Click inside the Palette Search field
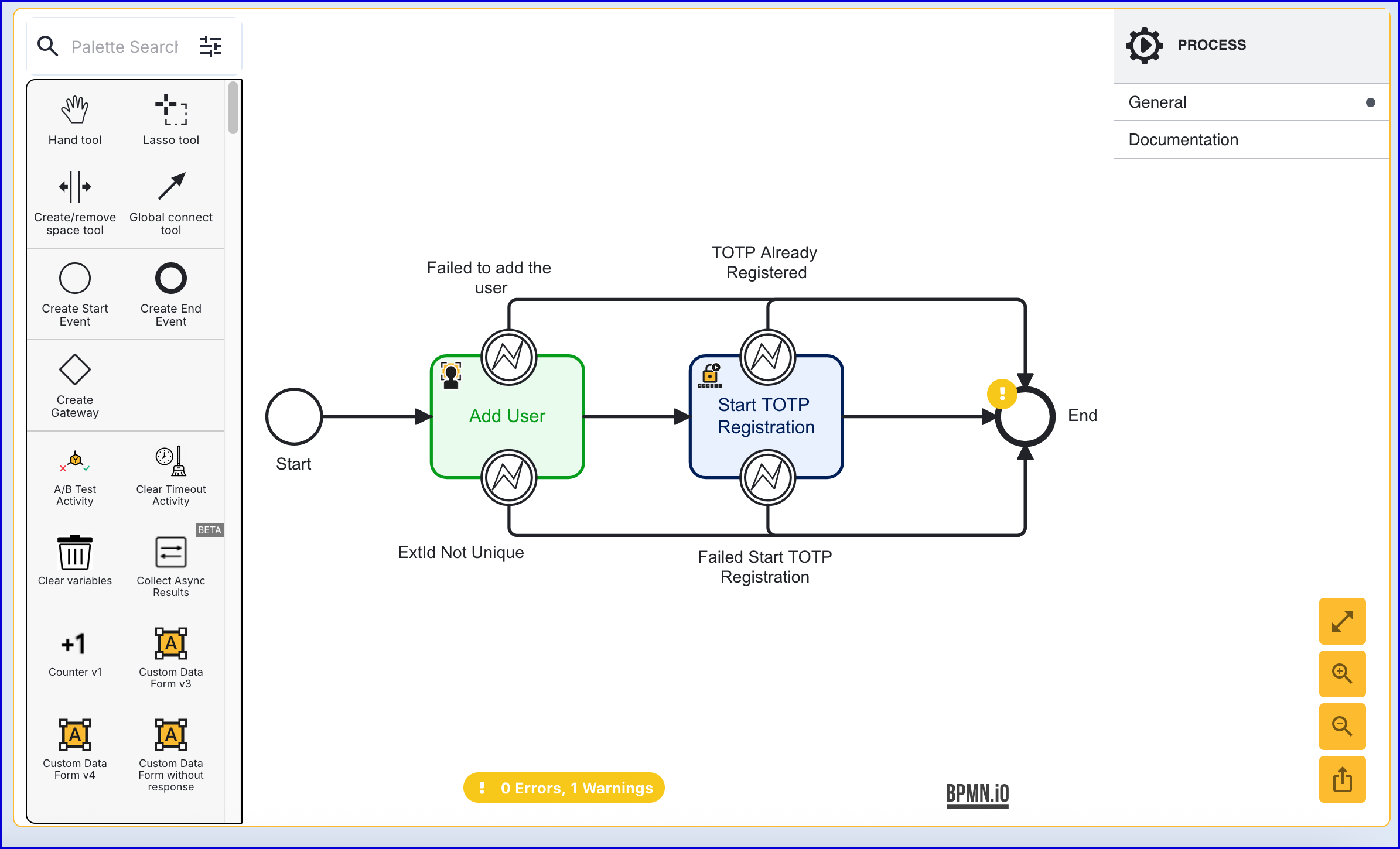This screenshot has width=1400, height=849. click(124, 47)
